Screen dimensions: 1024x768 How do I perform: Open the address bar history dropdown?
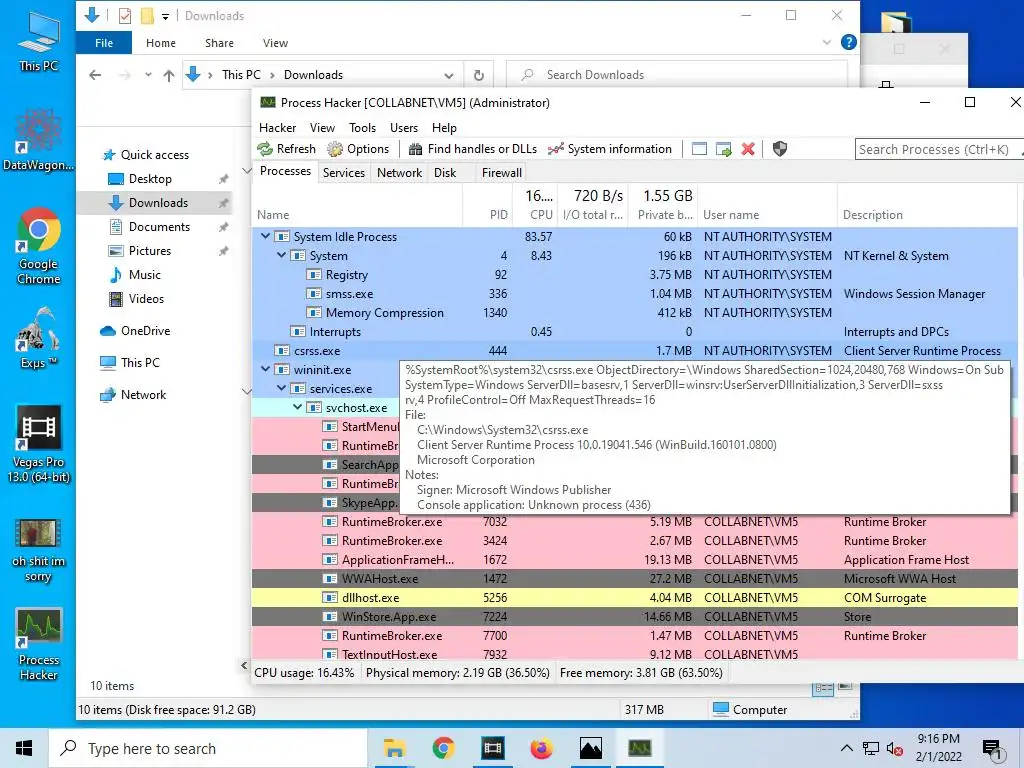449,75
